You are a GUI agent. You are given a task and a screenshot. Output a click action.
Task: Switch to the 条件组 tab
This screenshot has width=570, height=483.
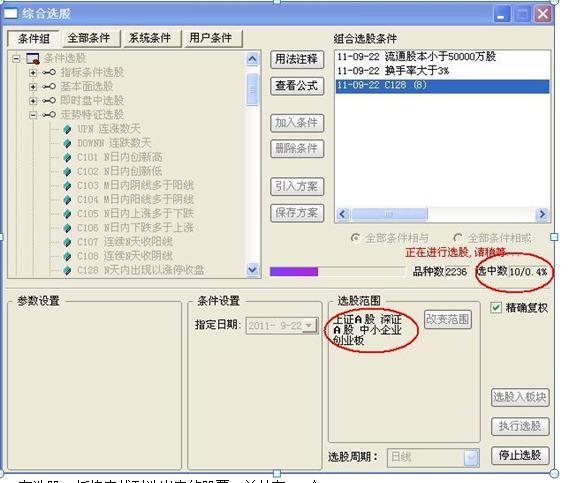click(x=33, y=38)
